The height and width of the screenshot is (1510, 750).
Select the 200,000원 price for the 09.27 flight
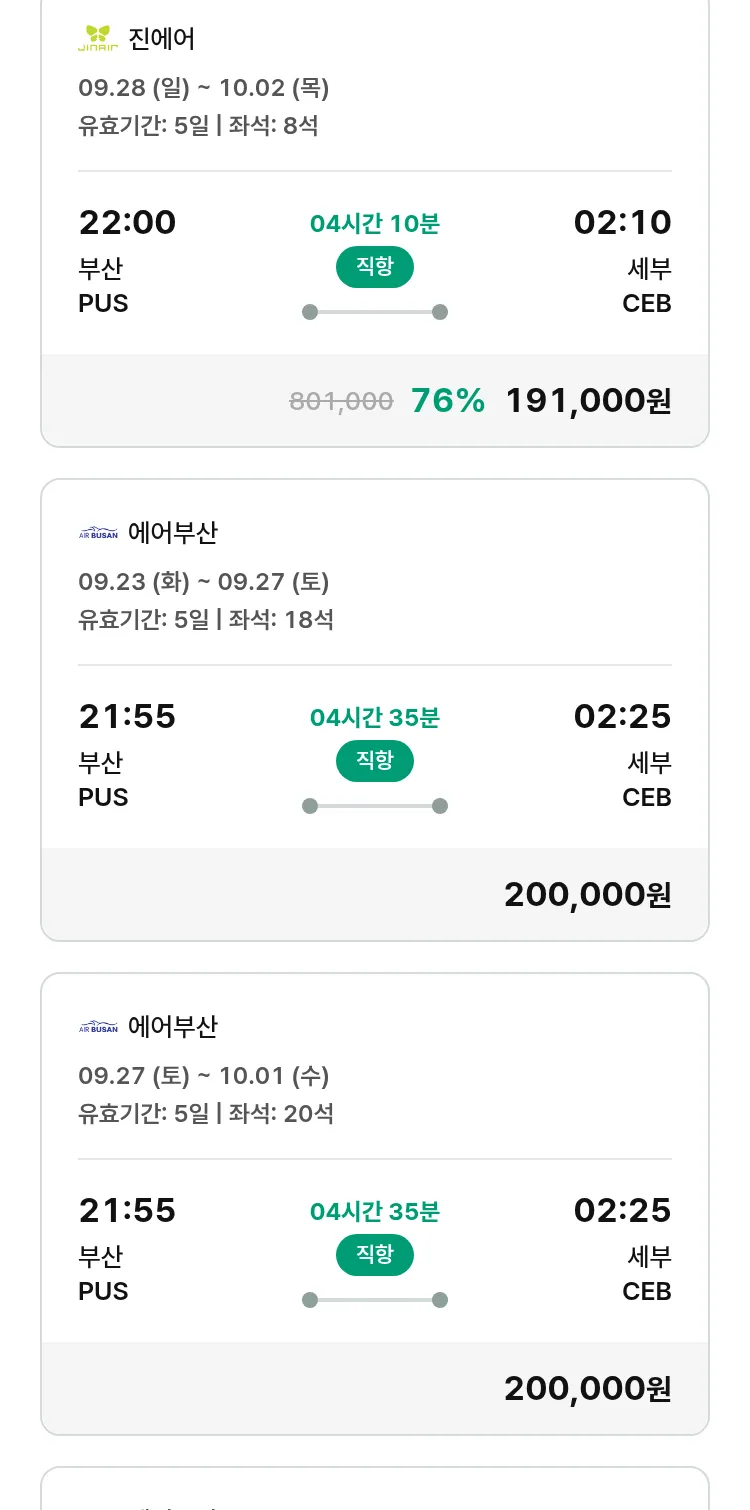pyautogui.click(x=588, y=1389)
